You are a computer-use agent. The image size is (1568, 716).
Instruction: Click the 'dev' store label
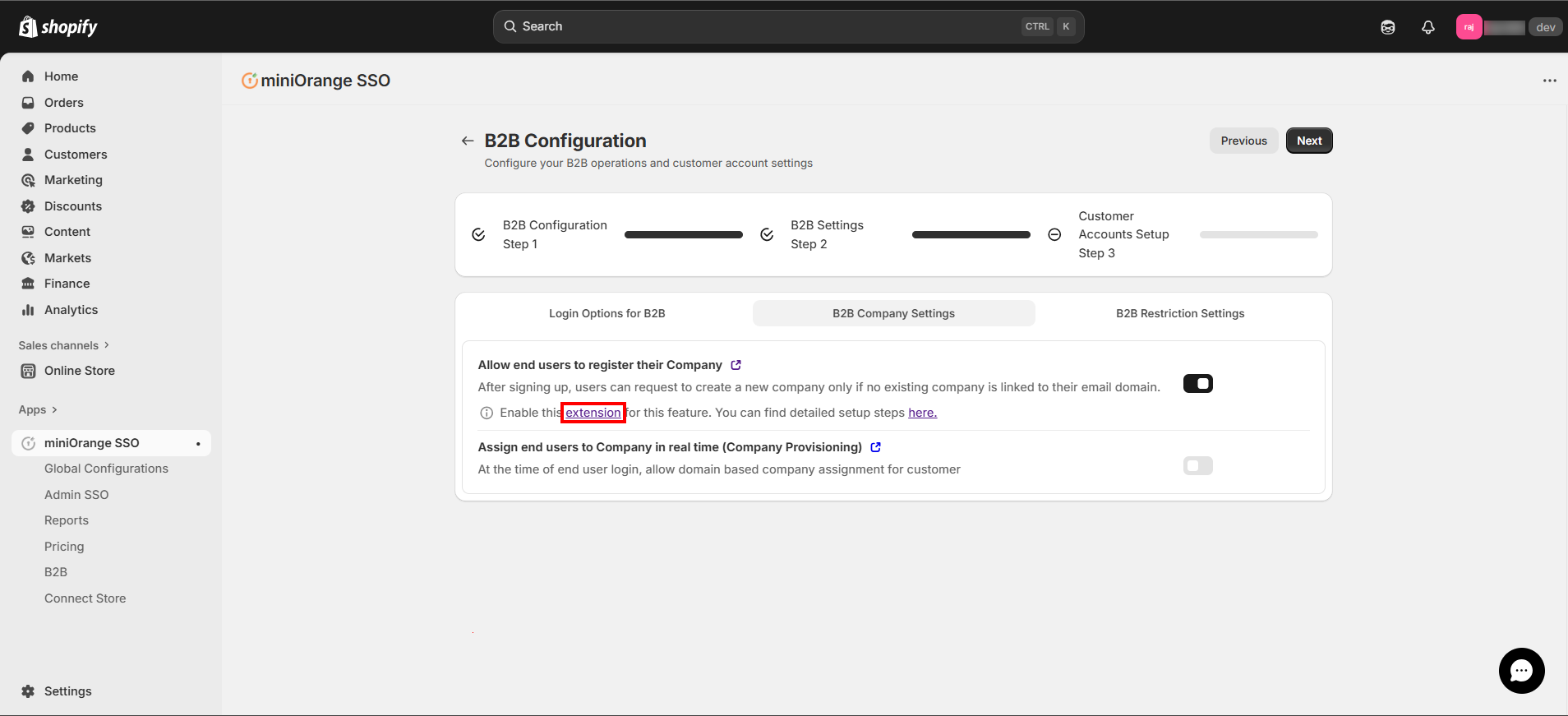[1546, 27]
